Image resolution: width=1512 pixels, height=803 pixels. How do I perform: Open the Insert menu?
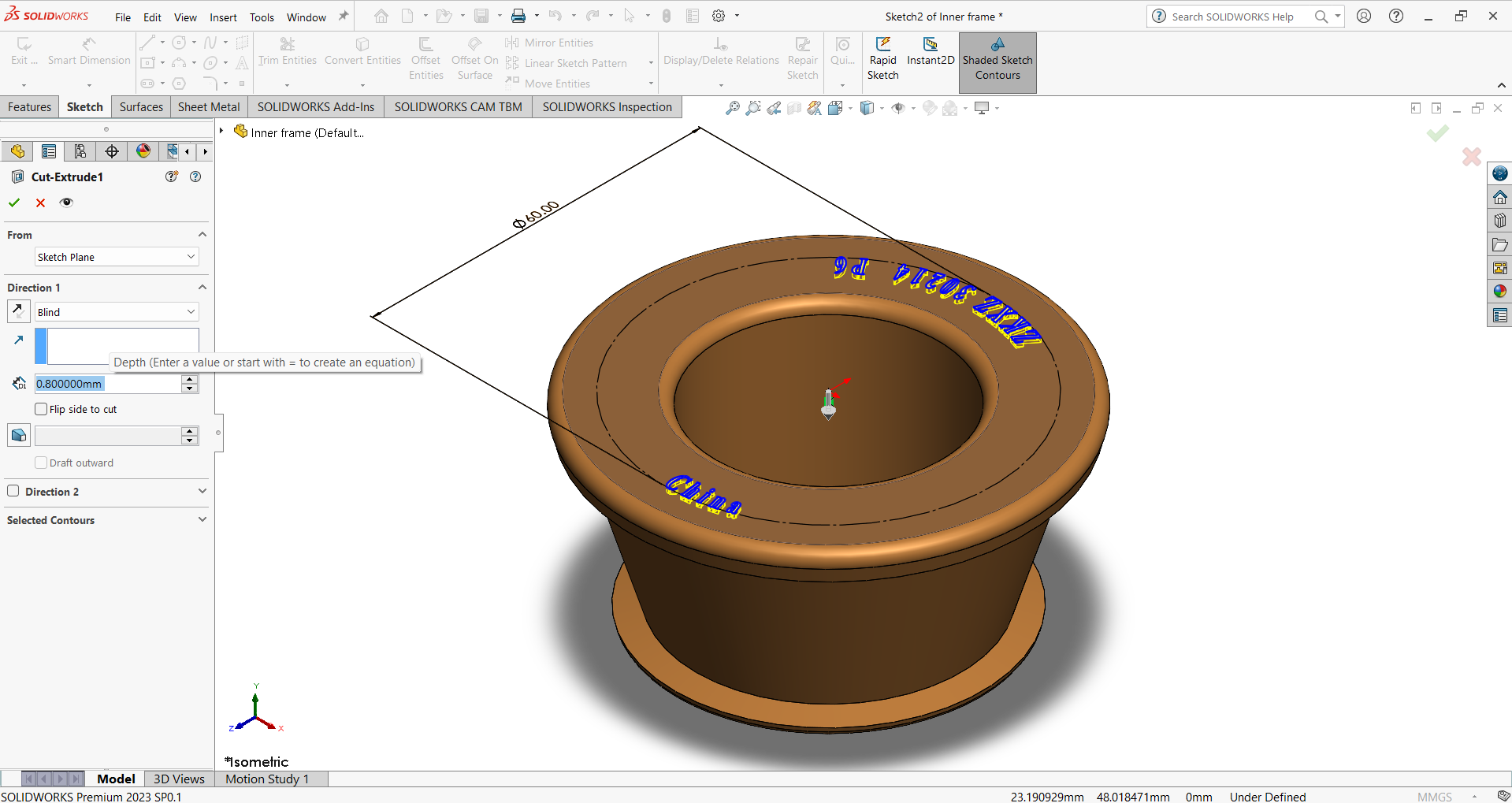tap(223, 17)
